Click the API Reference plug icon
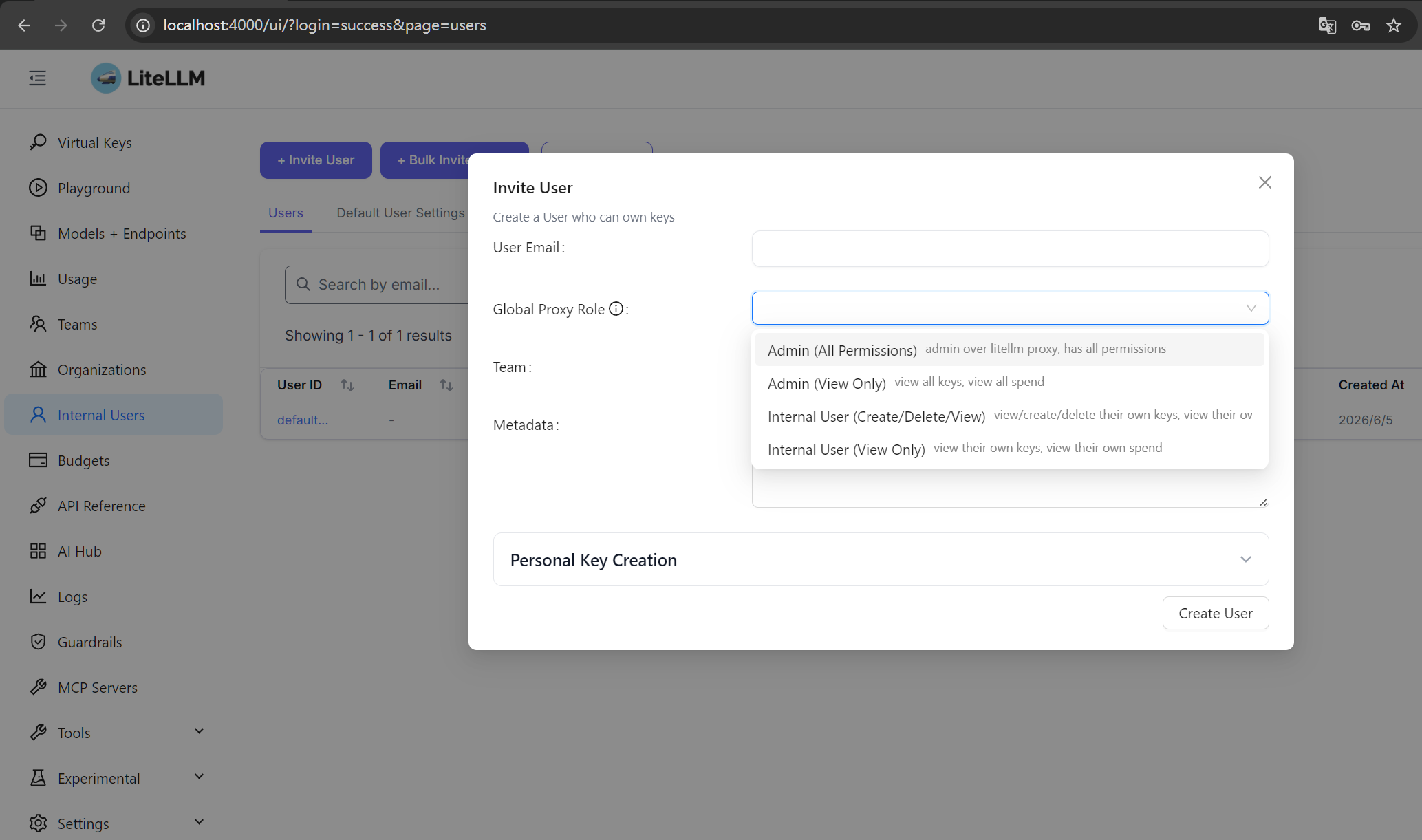Viewport: 1422px width, 840px height. (x=39, y=506)
